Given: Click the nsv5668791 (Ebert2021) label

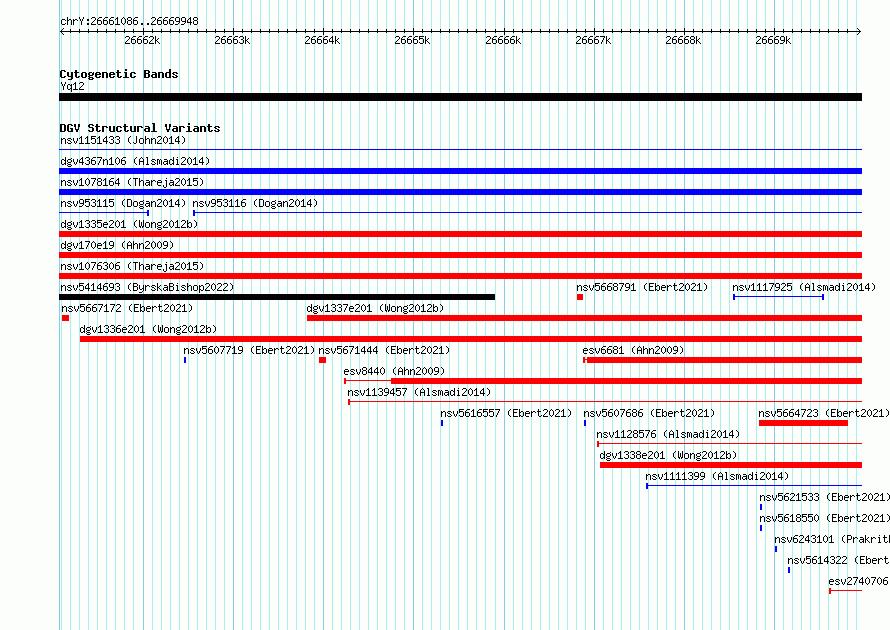Looking at the screenshot, I should point(642,287).
